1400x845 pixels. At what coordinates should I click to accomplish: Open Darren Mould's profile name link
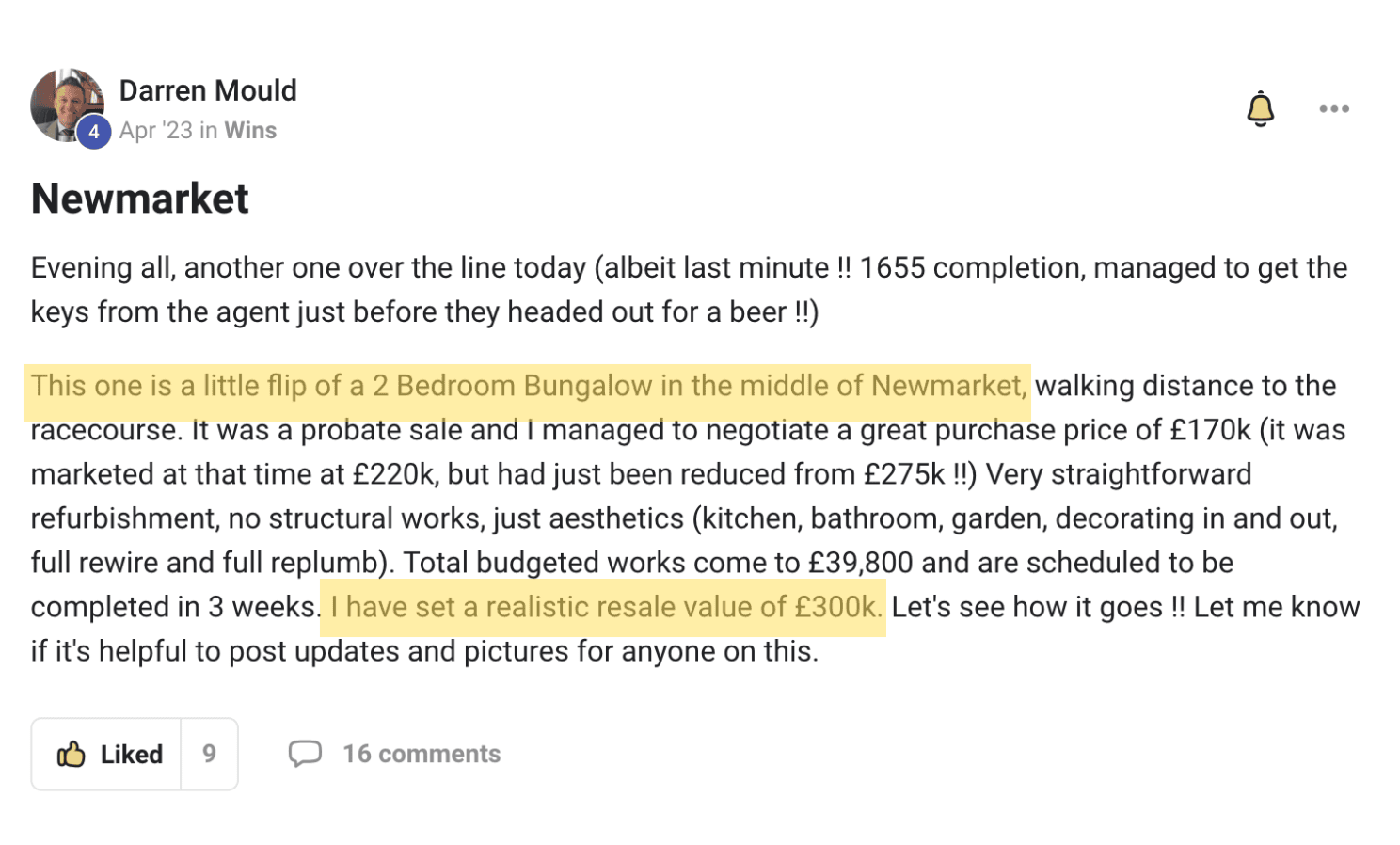[x=208, y=90]
